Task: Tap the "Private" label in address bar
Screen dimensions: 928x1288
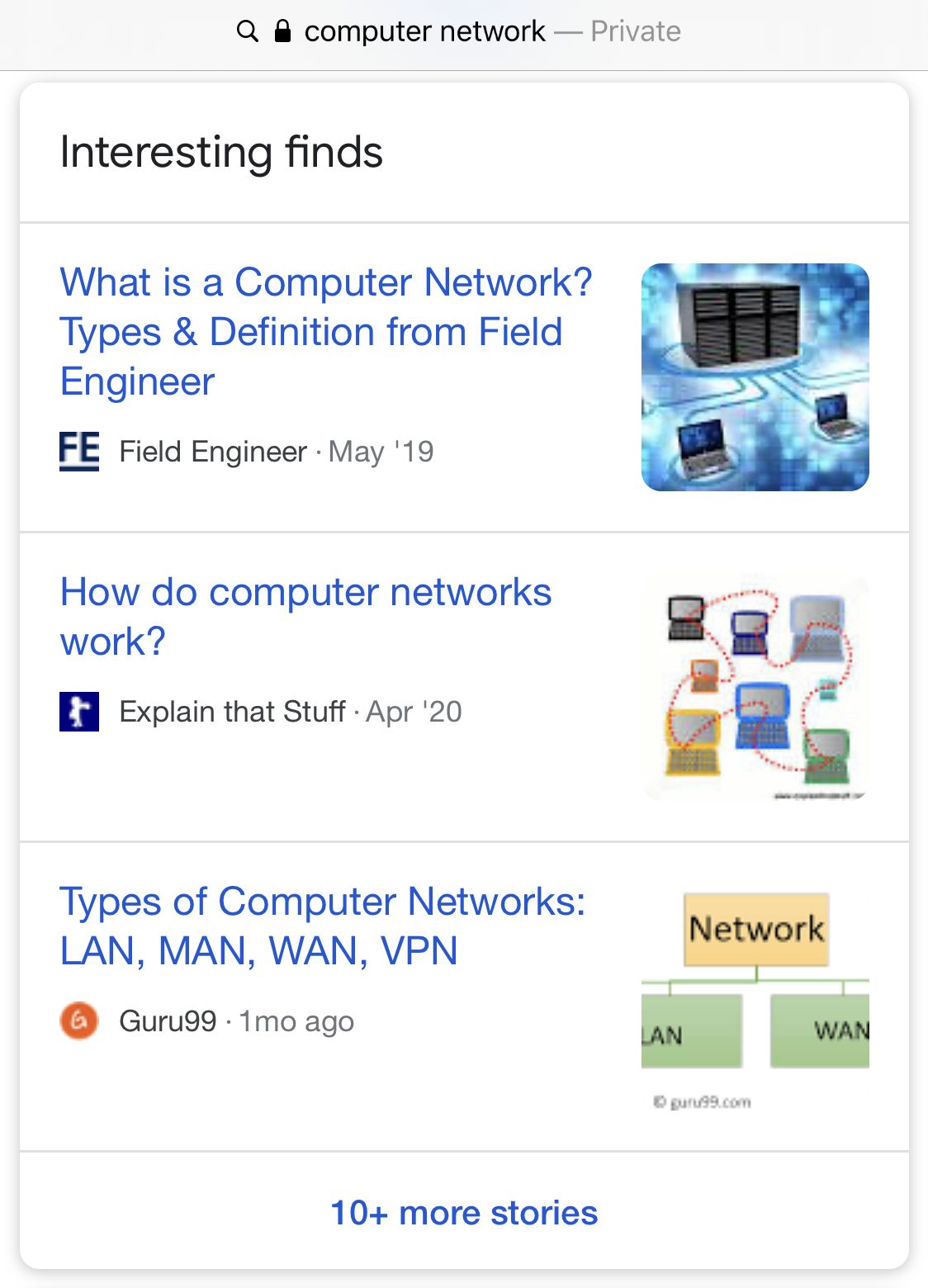Action: (x=636, y=31)
